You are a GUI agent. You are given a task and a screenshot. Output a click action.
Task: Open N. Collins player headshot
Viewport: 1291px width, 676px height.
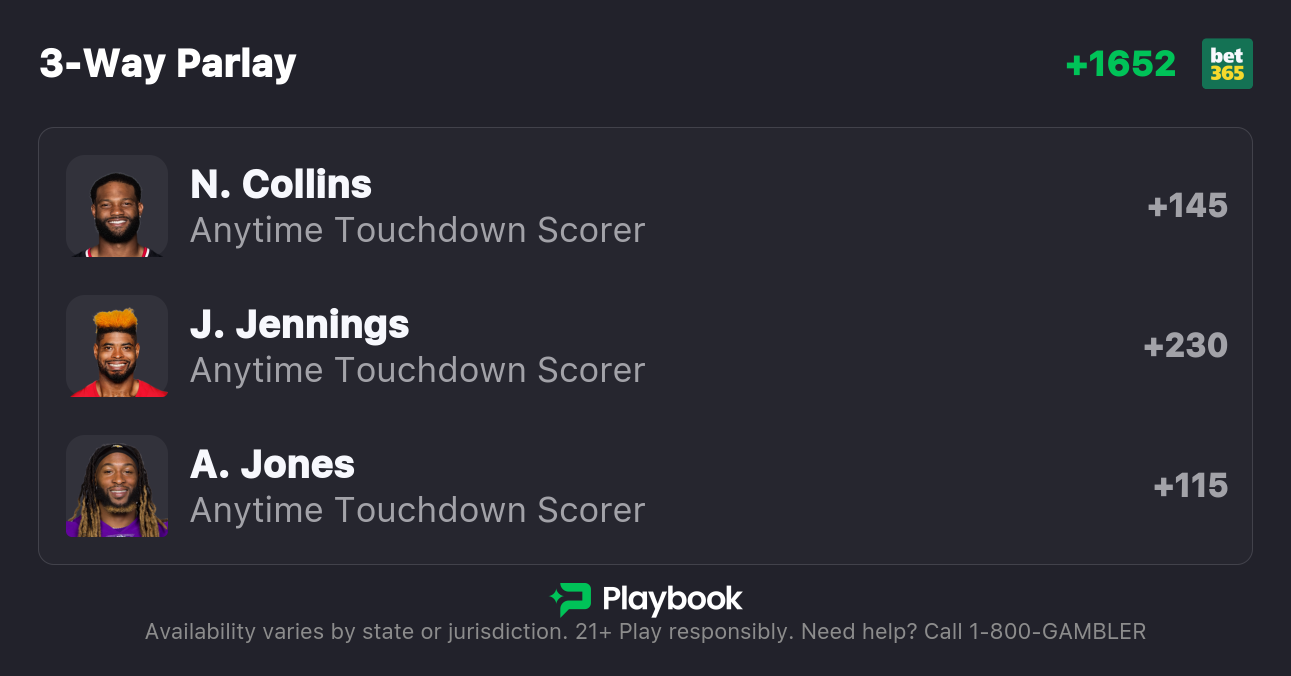[x=117, y=206]
